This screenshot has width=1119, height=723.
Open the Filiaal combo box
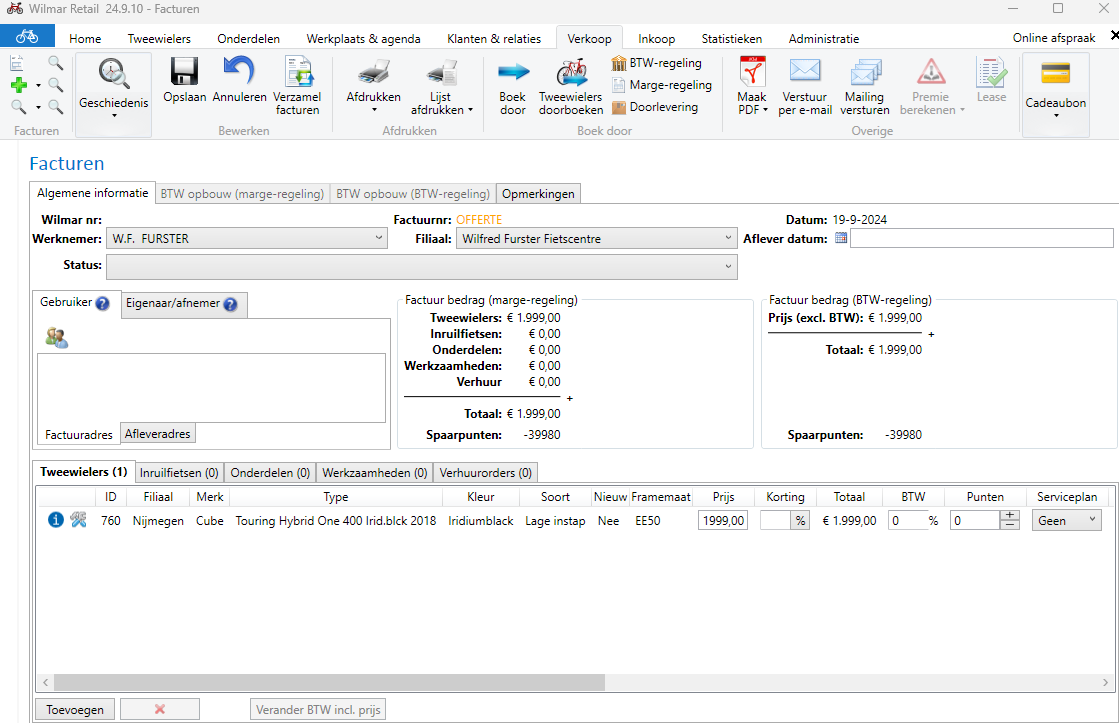pos(727,238)
